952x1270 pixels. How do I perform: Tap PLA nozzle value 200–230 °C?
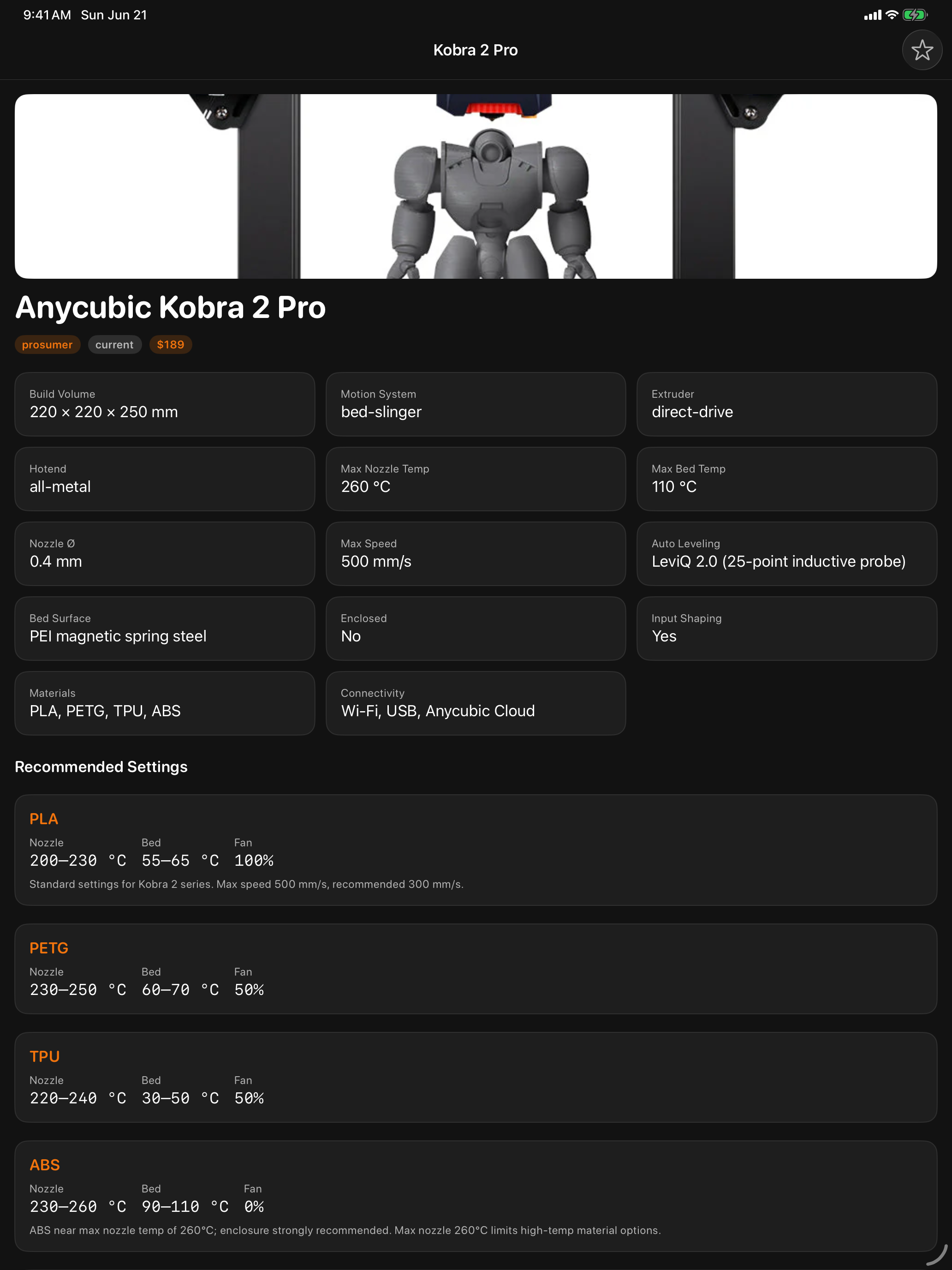[x=77, y=860]
